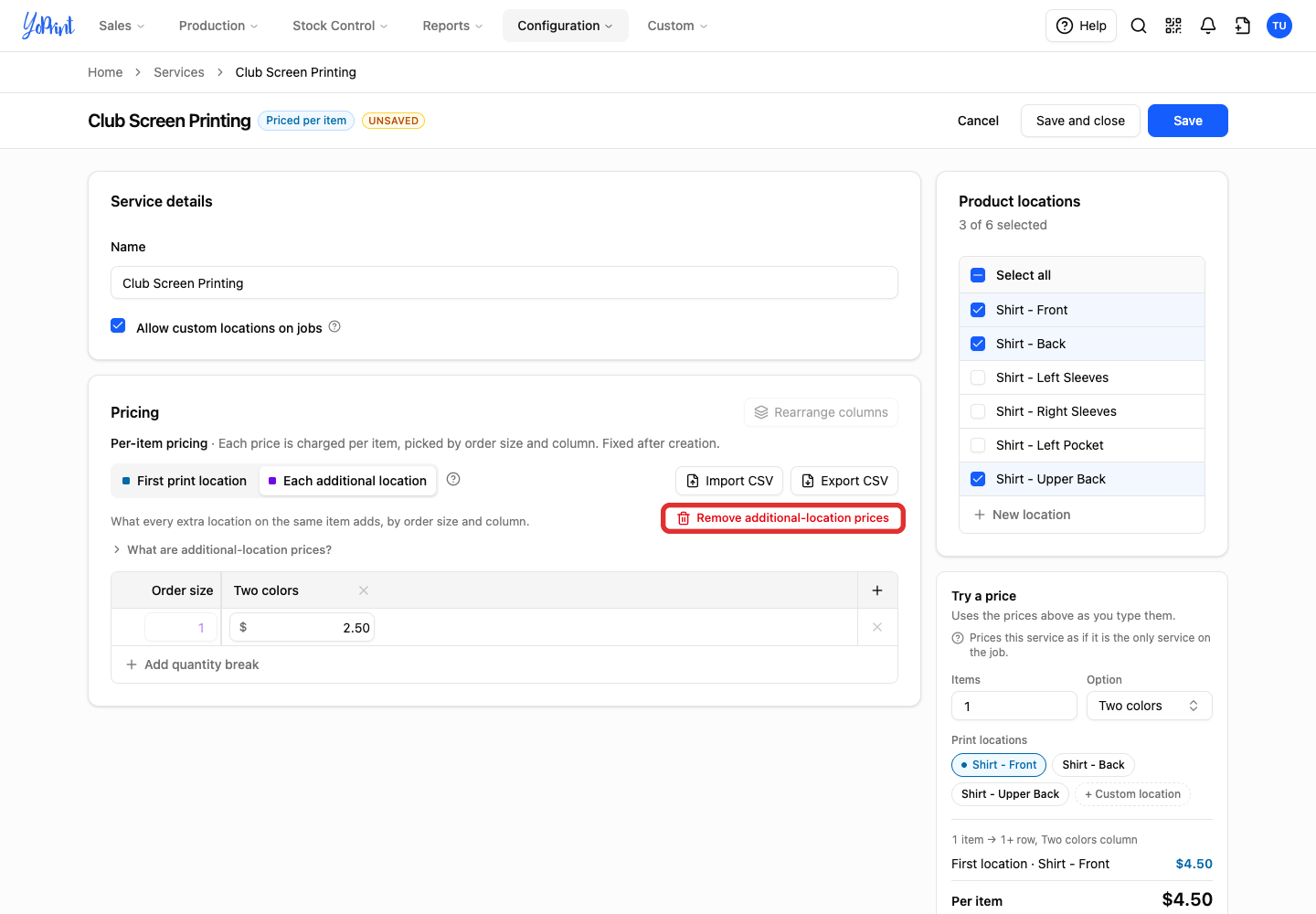Viewport: 1316px width, 914px height.
Task: Expand What are additional-location prices
Action: (221, 549)
